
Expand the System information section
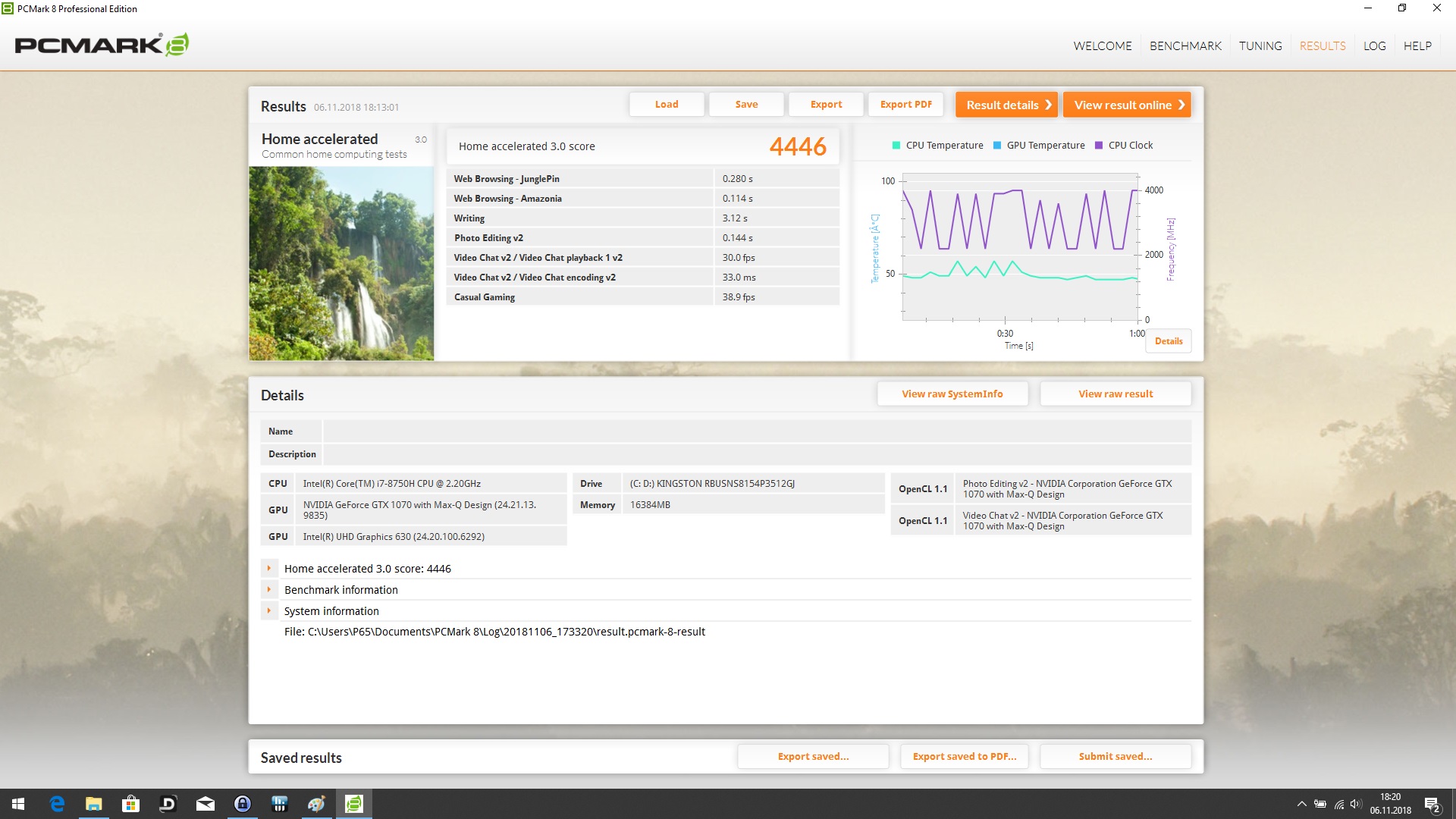coord(268,610)
